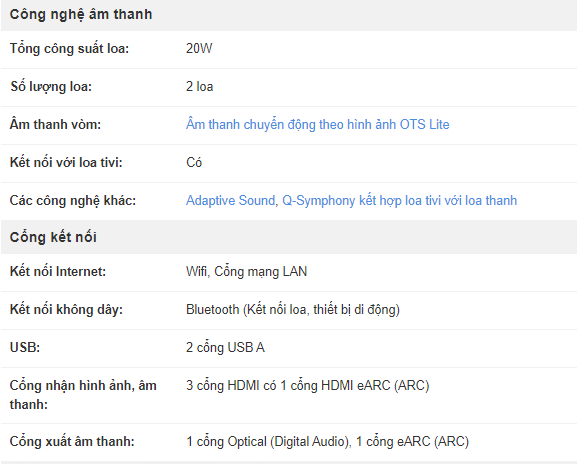Screen dimensions: 581x464
Task: Open the OTS Lite surround sound link
Action: point(318,125)
